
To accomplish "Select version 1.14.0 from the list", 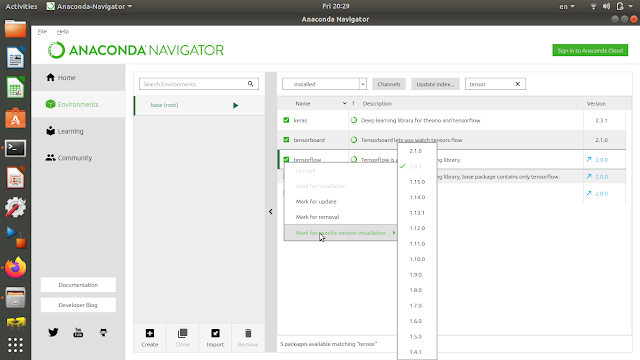I will pyautogui.click(x=417, y=197).
